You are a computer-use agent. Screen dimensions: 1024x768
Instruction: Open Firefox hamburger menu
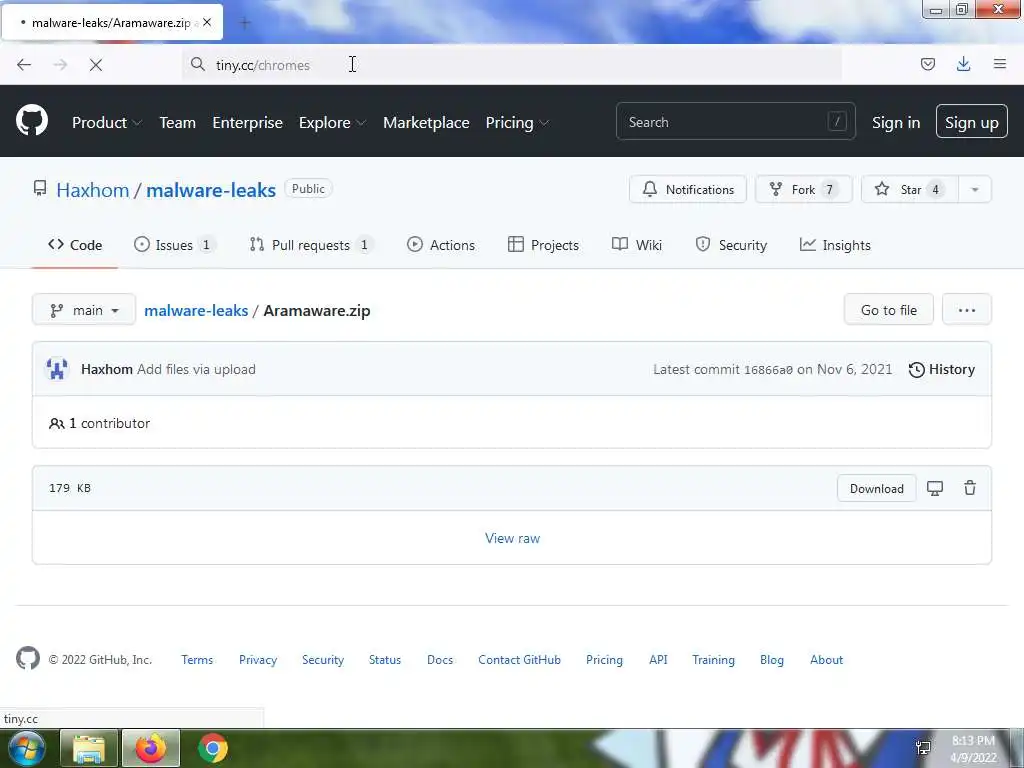coord(1000,64)
